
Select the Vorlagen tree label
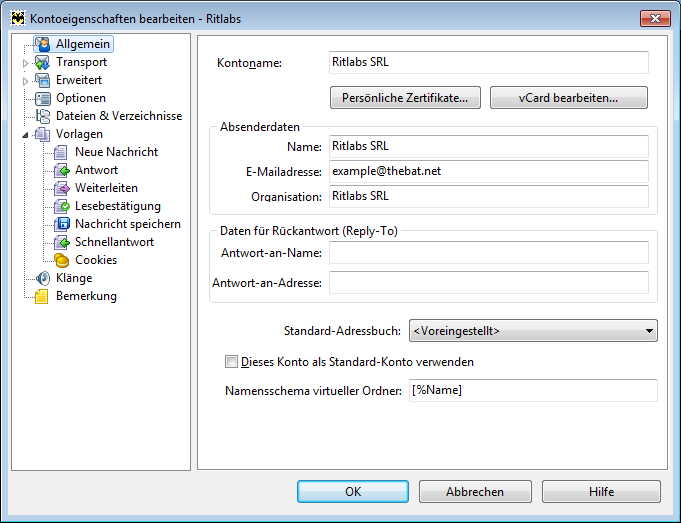tap(79, 134)
